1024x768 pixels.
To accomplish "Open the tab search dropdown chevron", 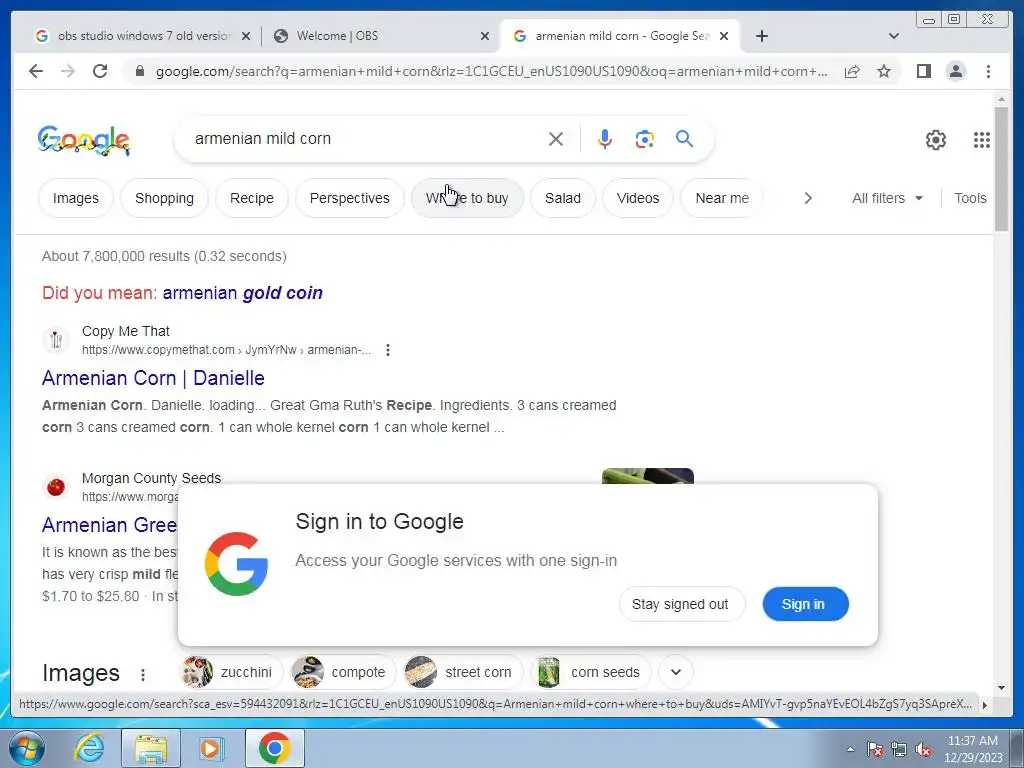I will [x=894, y=36].
